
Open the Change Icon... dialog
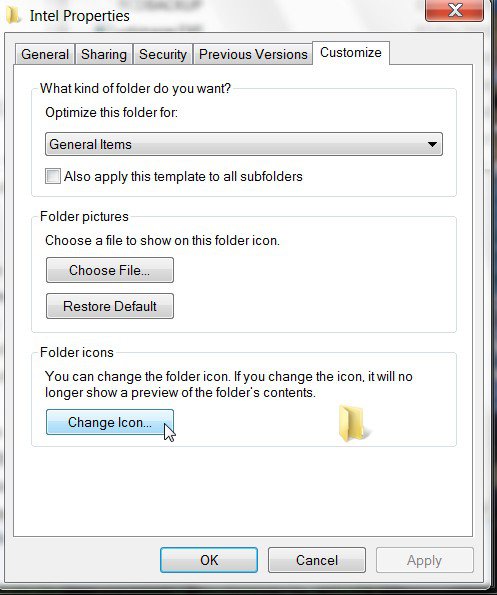coord(110,422)
